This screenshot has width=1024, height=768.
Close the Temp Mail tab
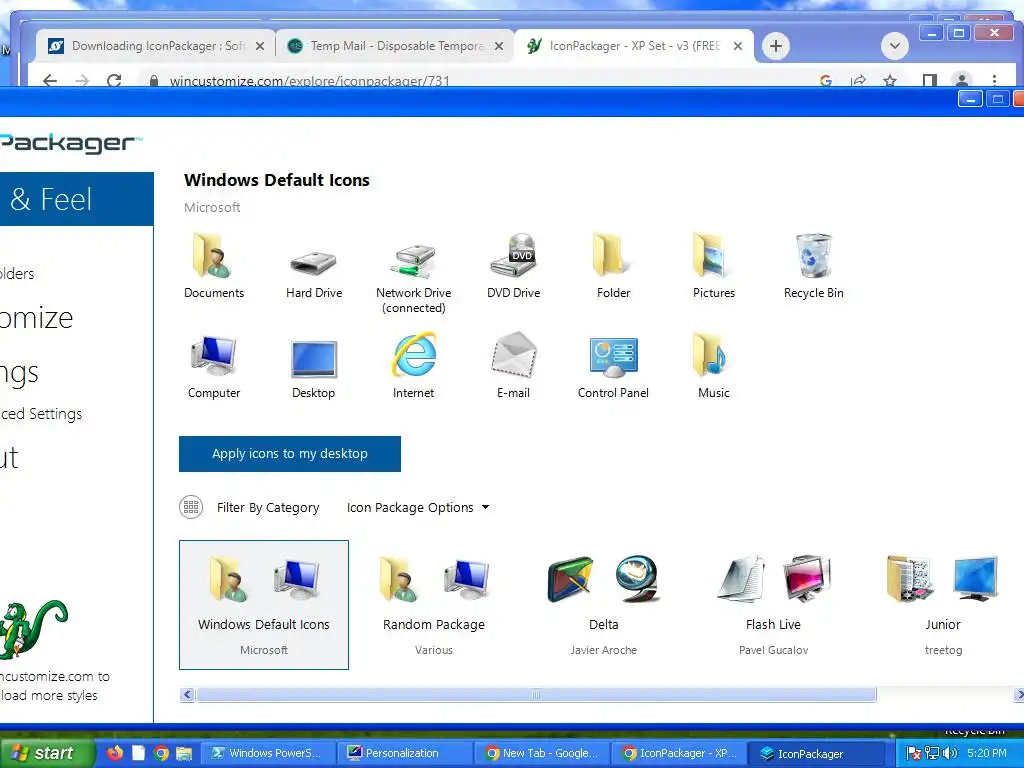499,46
